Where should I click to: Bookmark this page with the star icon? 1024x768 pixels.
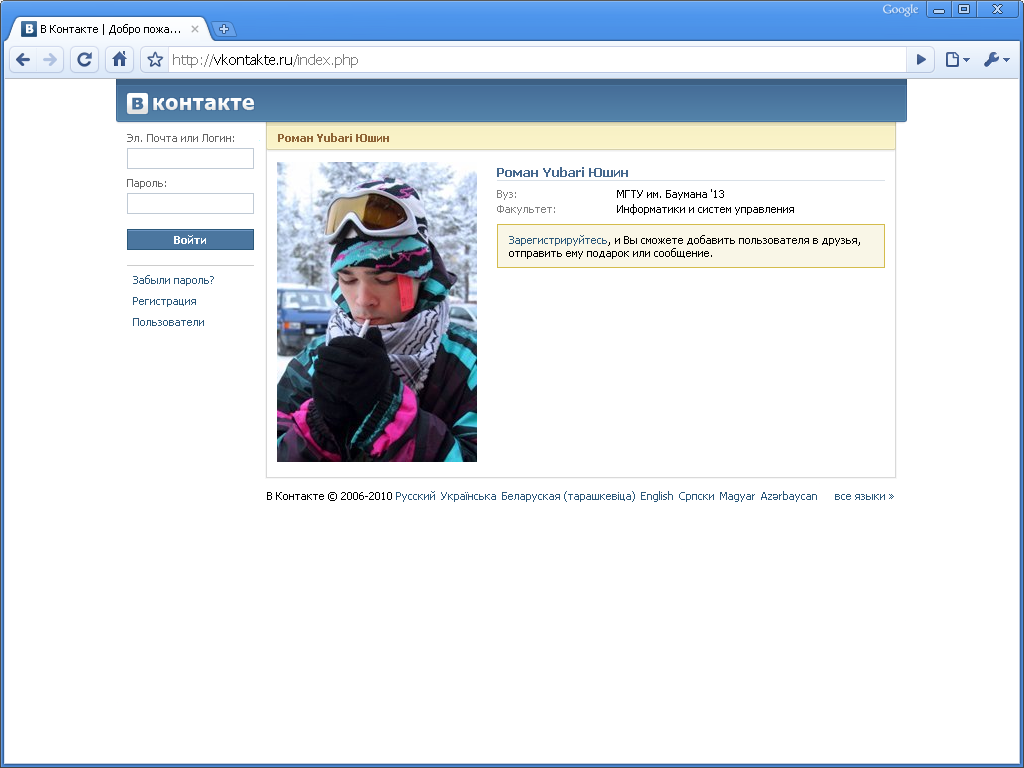coord(155,60)
